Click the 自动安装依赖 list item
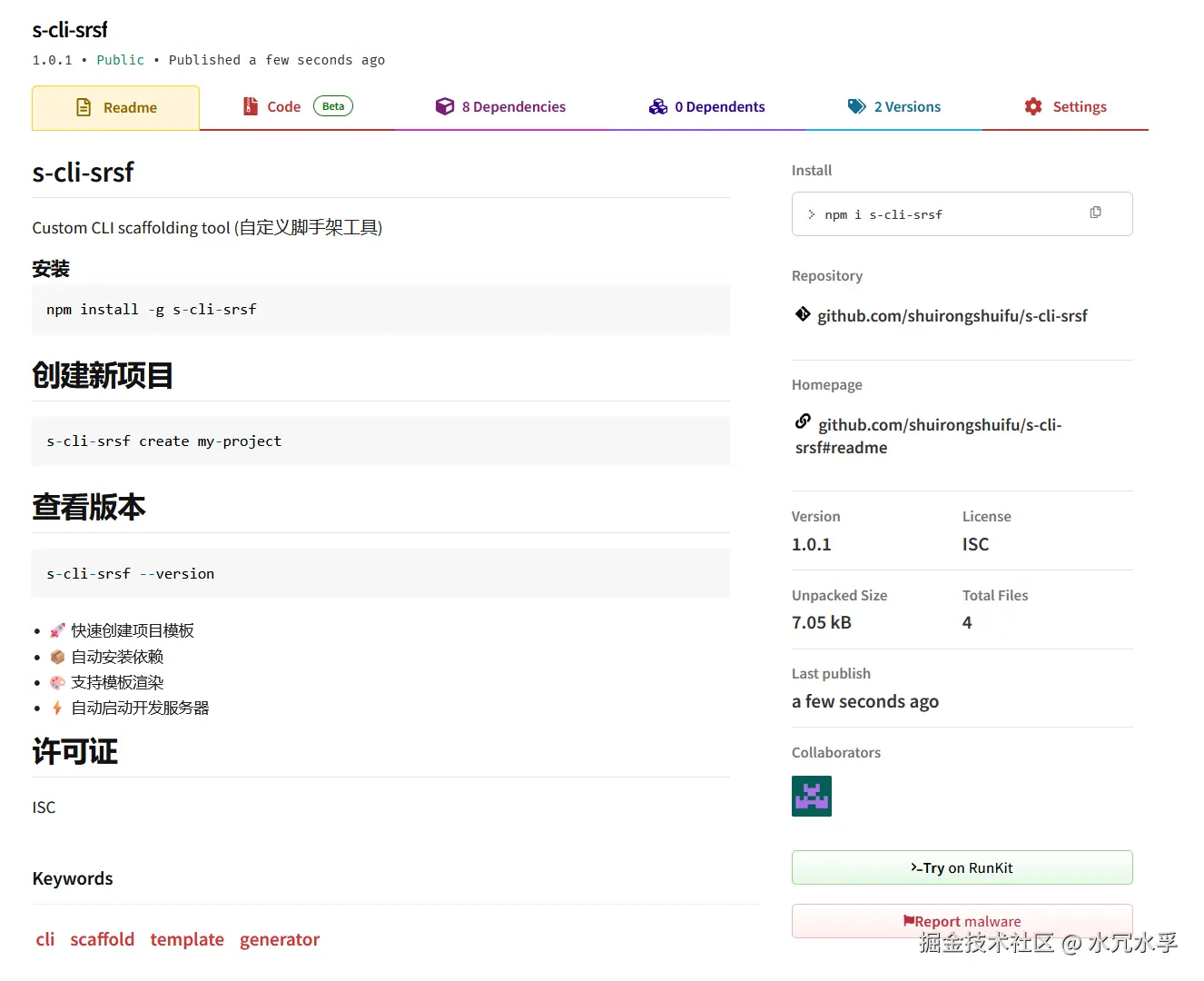The height and width of the screenshot is (981, 1204). tap(107, 657)
